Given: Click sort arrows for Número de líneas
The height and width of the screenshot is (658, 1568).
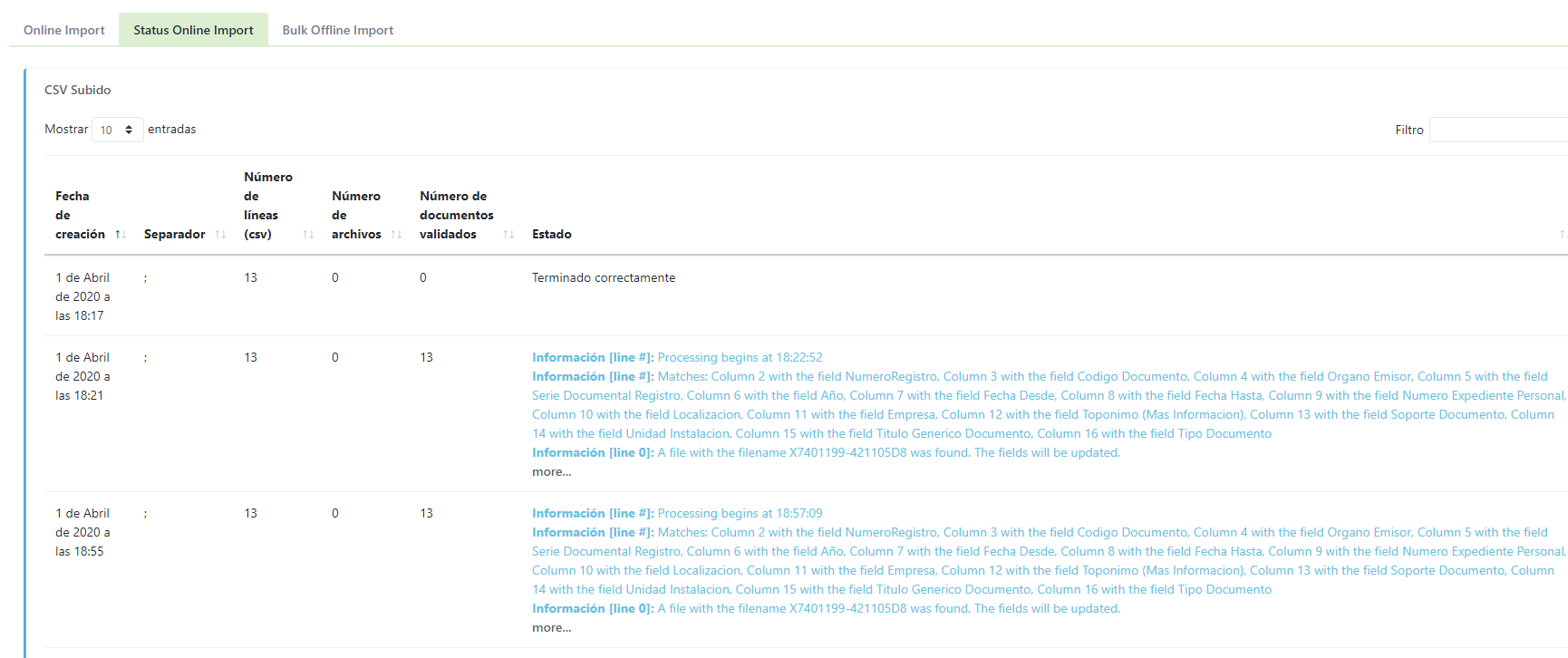Looking at the screenshot, I should pyautogui.click(x=308, y=235).
